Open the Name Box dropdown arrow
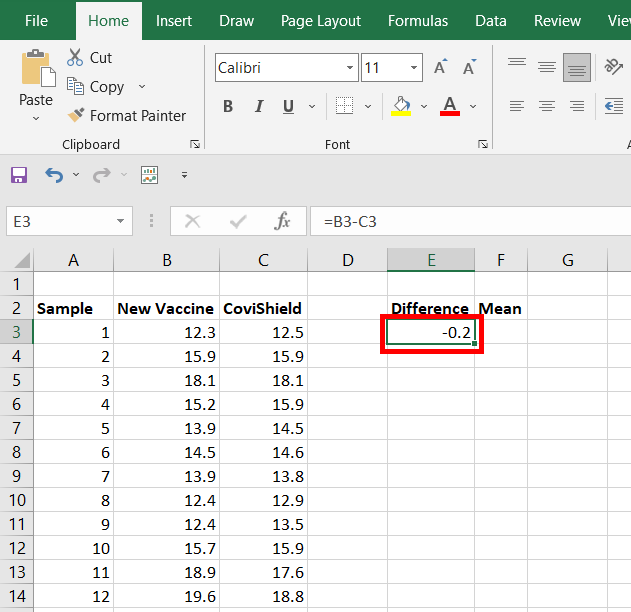Image resolution: width=631 pixels, height=612 pixels. pos(121,221)
